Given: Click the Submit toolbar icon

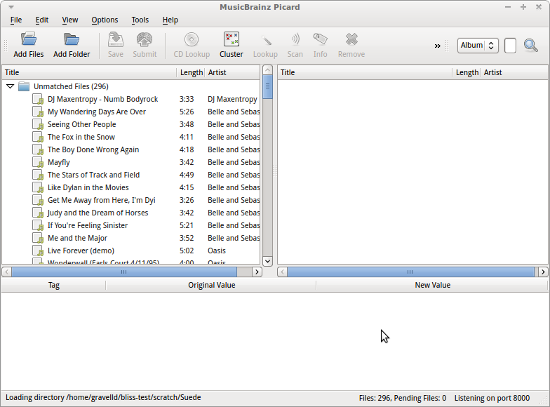Looking at the screenshot, I should pos(145,39).
